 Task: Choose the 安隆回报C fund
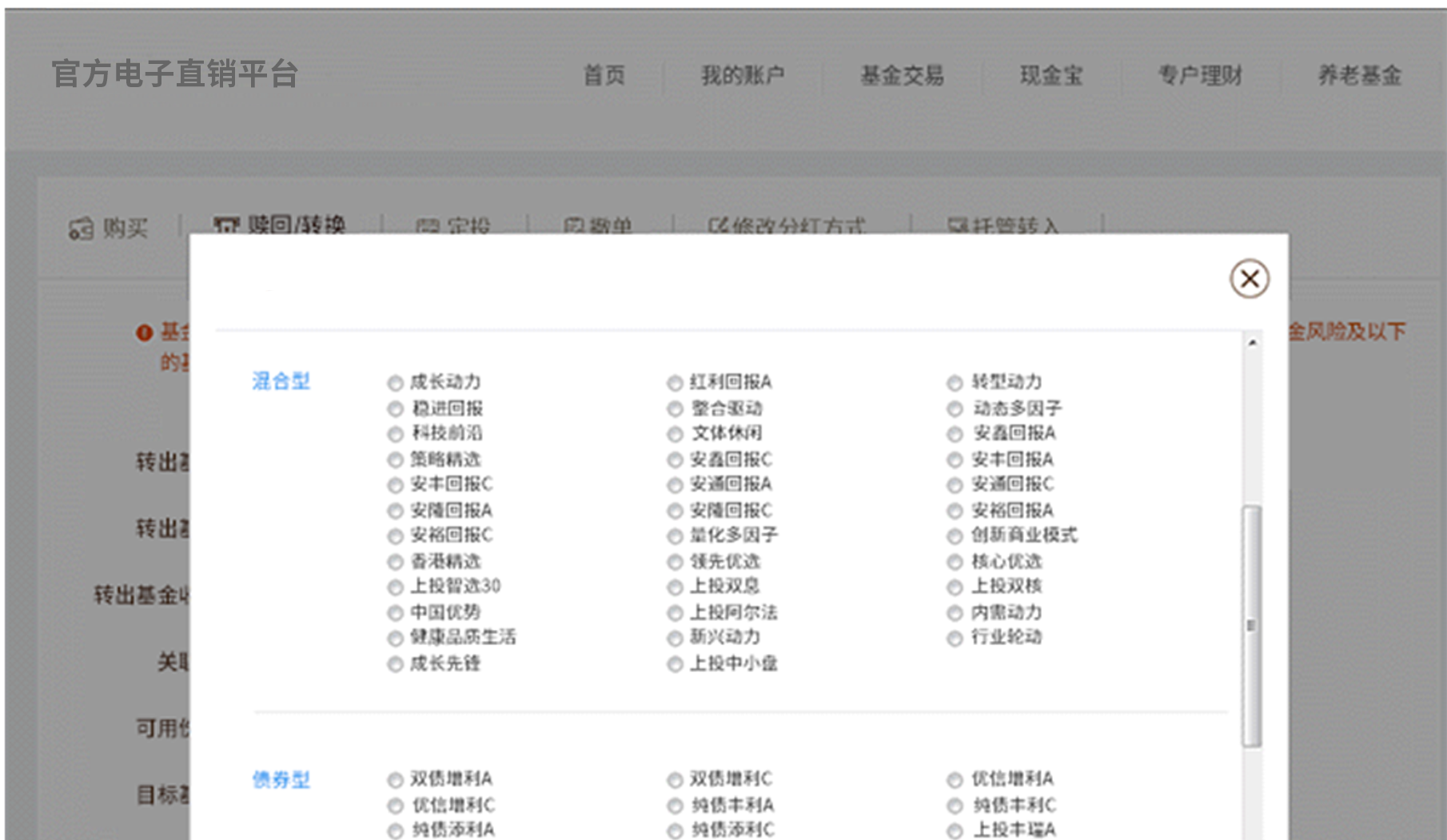[675, 511]
